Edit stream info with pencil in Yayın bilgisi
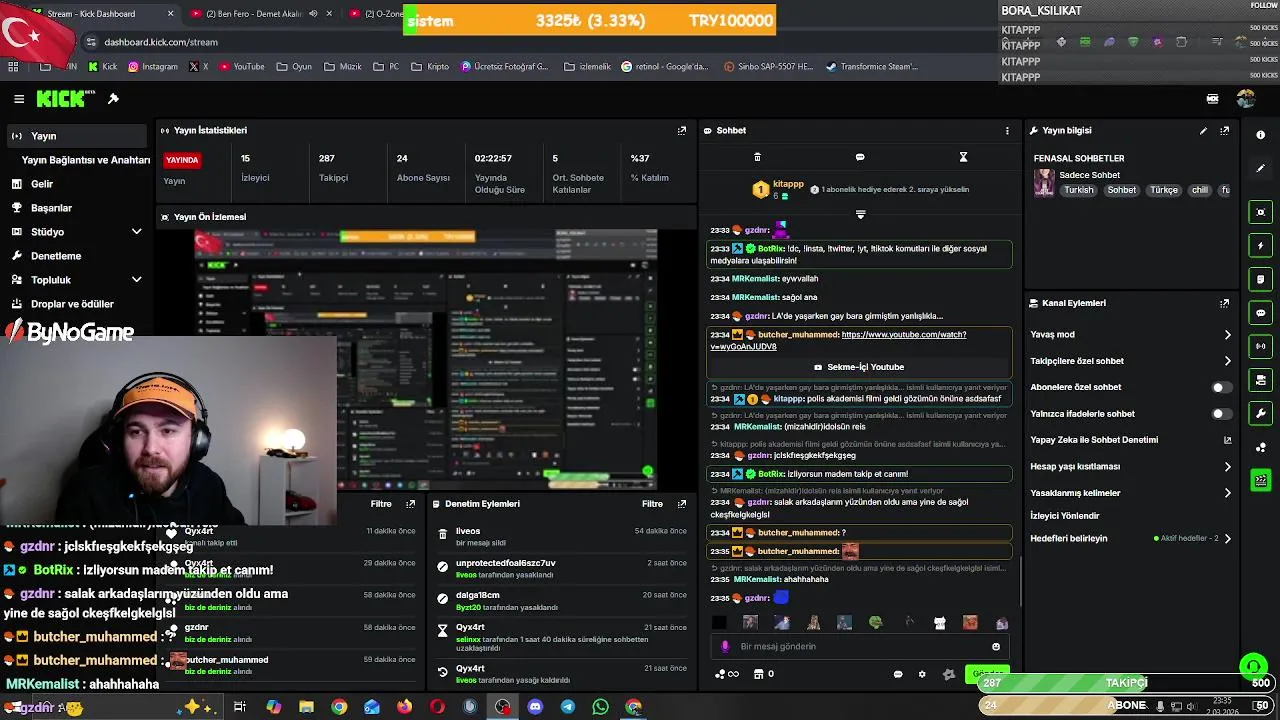 coord(1203,131)
